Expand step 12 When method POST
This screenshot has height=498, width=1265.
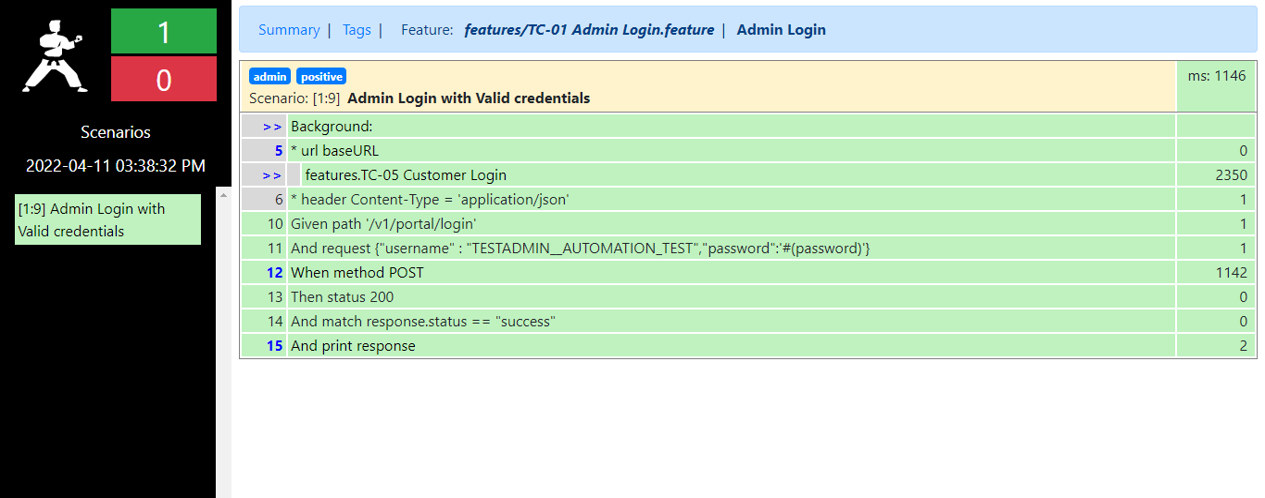pos(275,273)
